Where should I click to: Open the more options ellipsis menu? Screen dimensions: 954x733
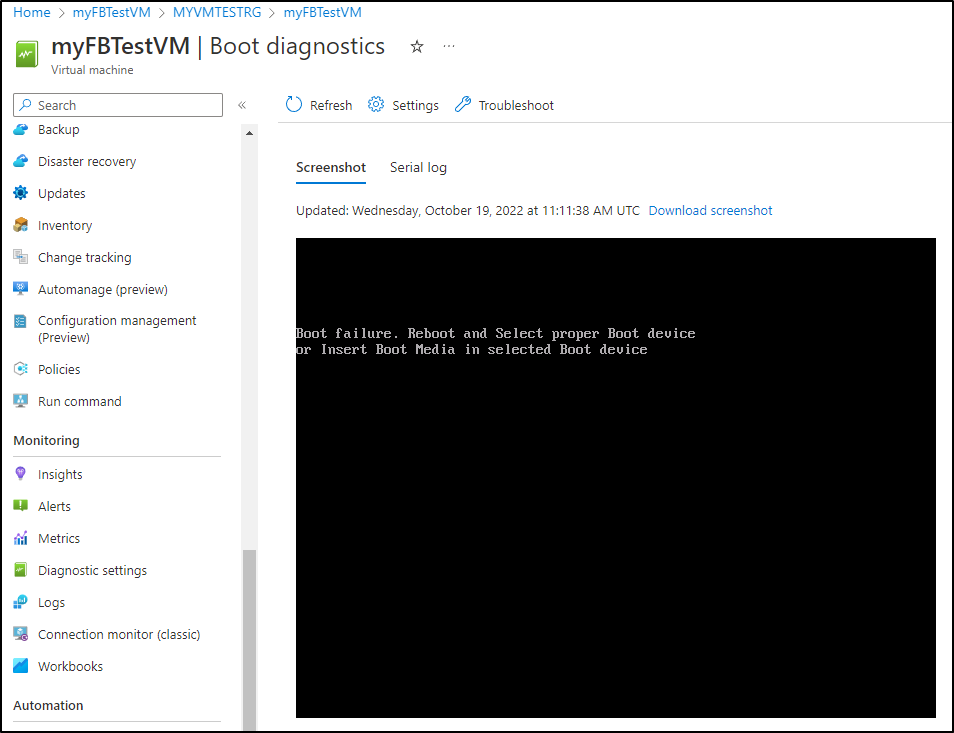pyautogui.click(x=449, y=46)
